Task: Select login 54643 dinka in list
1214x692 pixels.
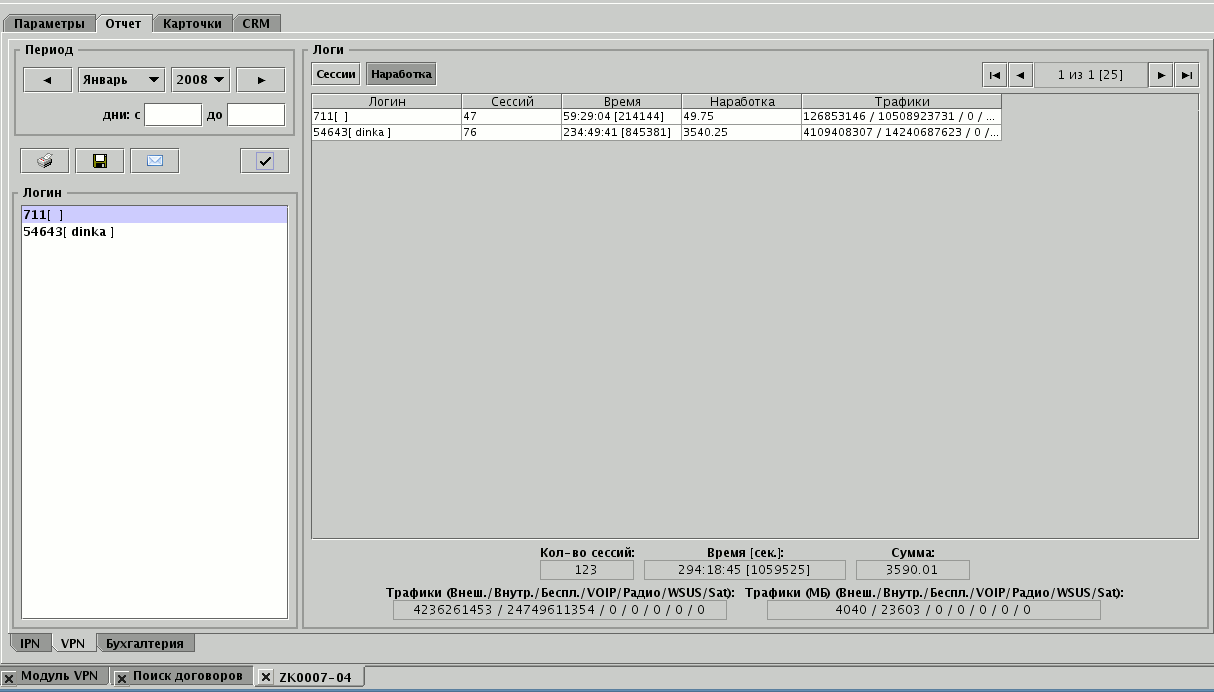Action: tap(69, 232)
